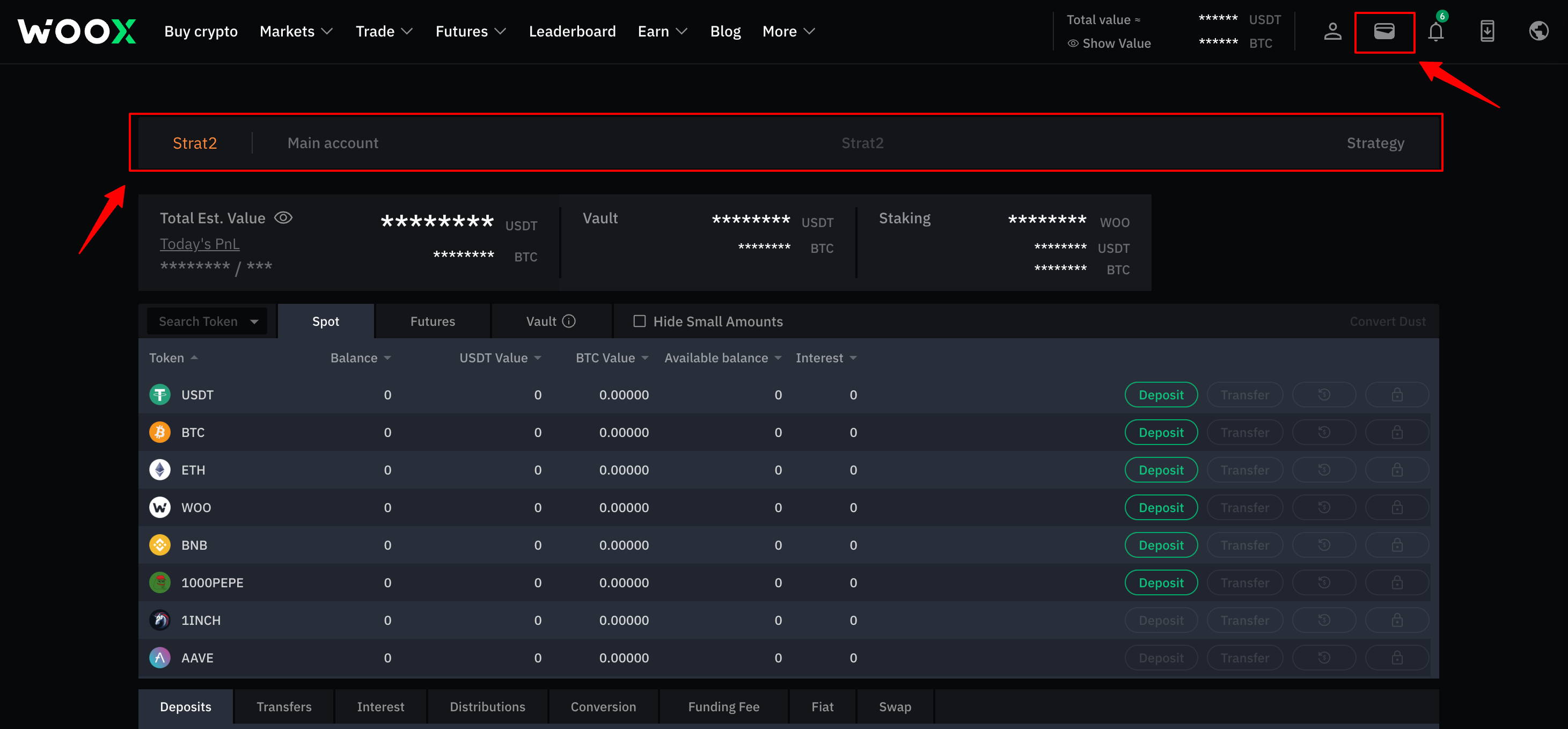Click the app download phone icon
1568x729 pixels.
[x=1487, y=31]
